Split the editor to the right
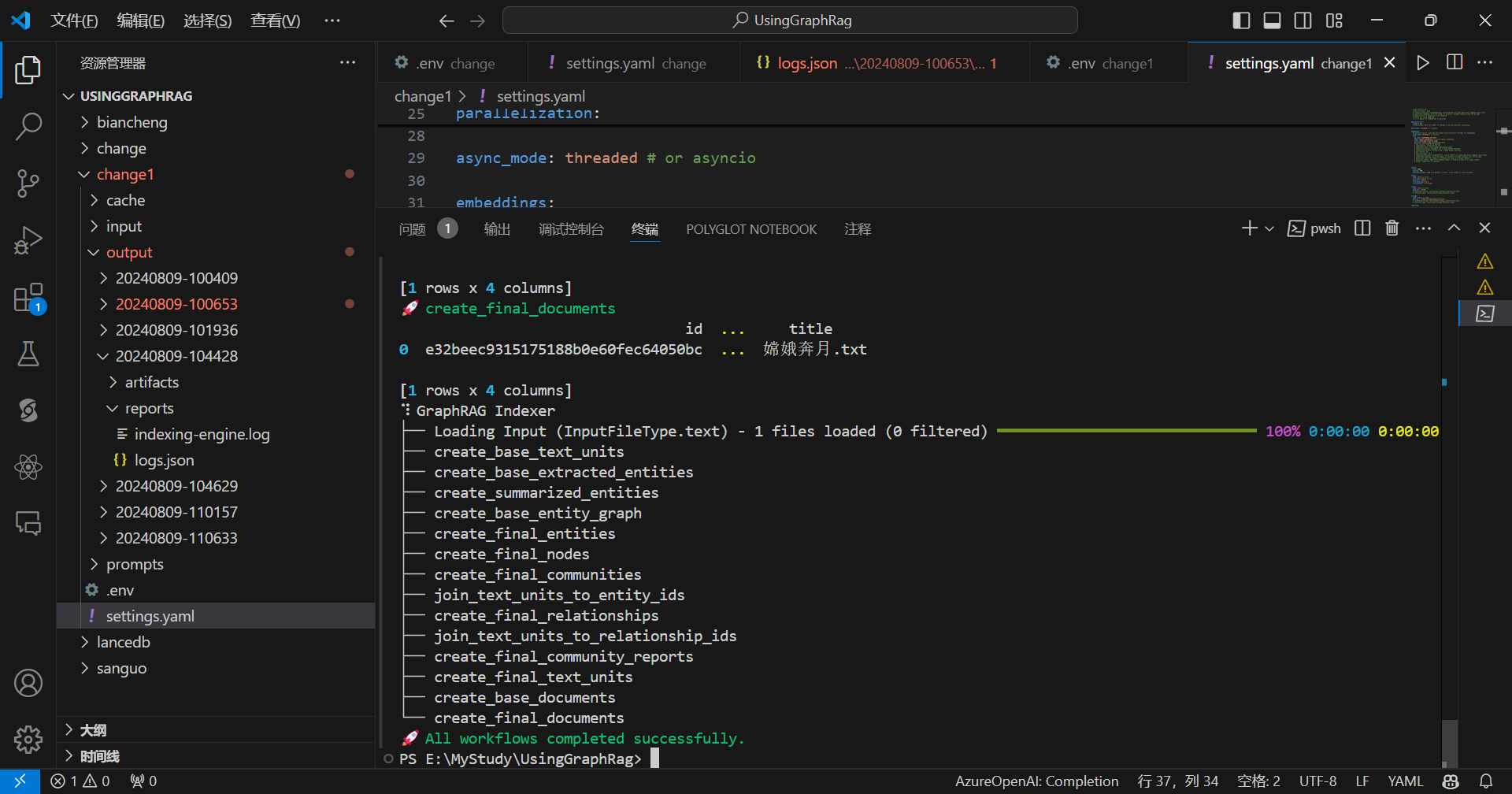The width and height of the screenshot is (1512, 794). [x=1455, y=63]
